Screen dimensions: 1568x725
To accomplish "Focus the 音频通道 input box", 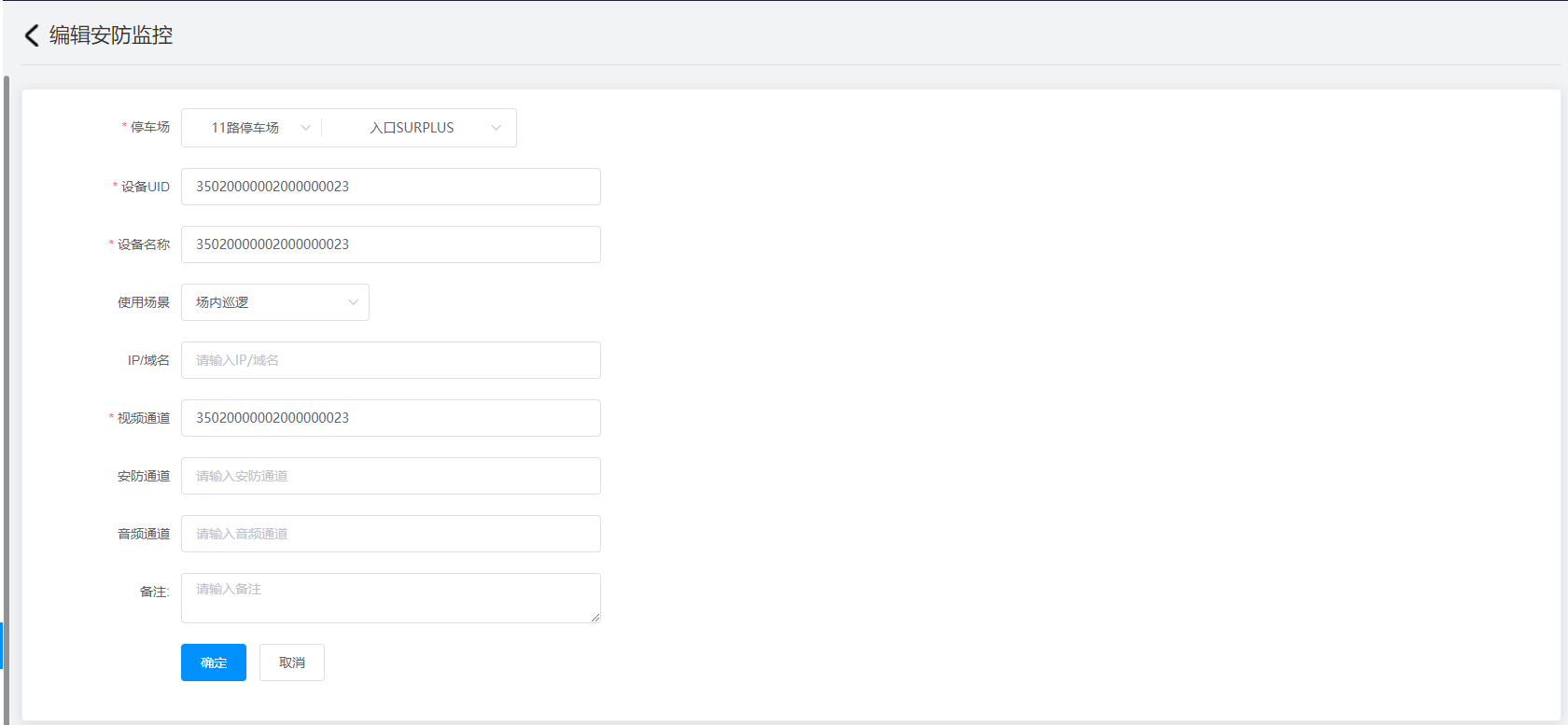I will click(x=390, y=534).
